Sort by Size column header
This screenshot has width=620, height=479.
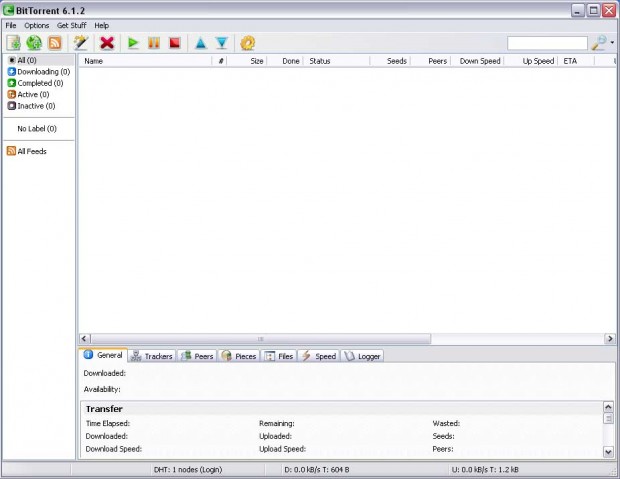pyautogui.click(x=248, y=61)
